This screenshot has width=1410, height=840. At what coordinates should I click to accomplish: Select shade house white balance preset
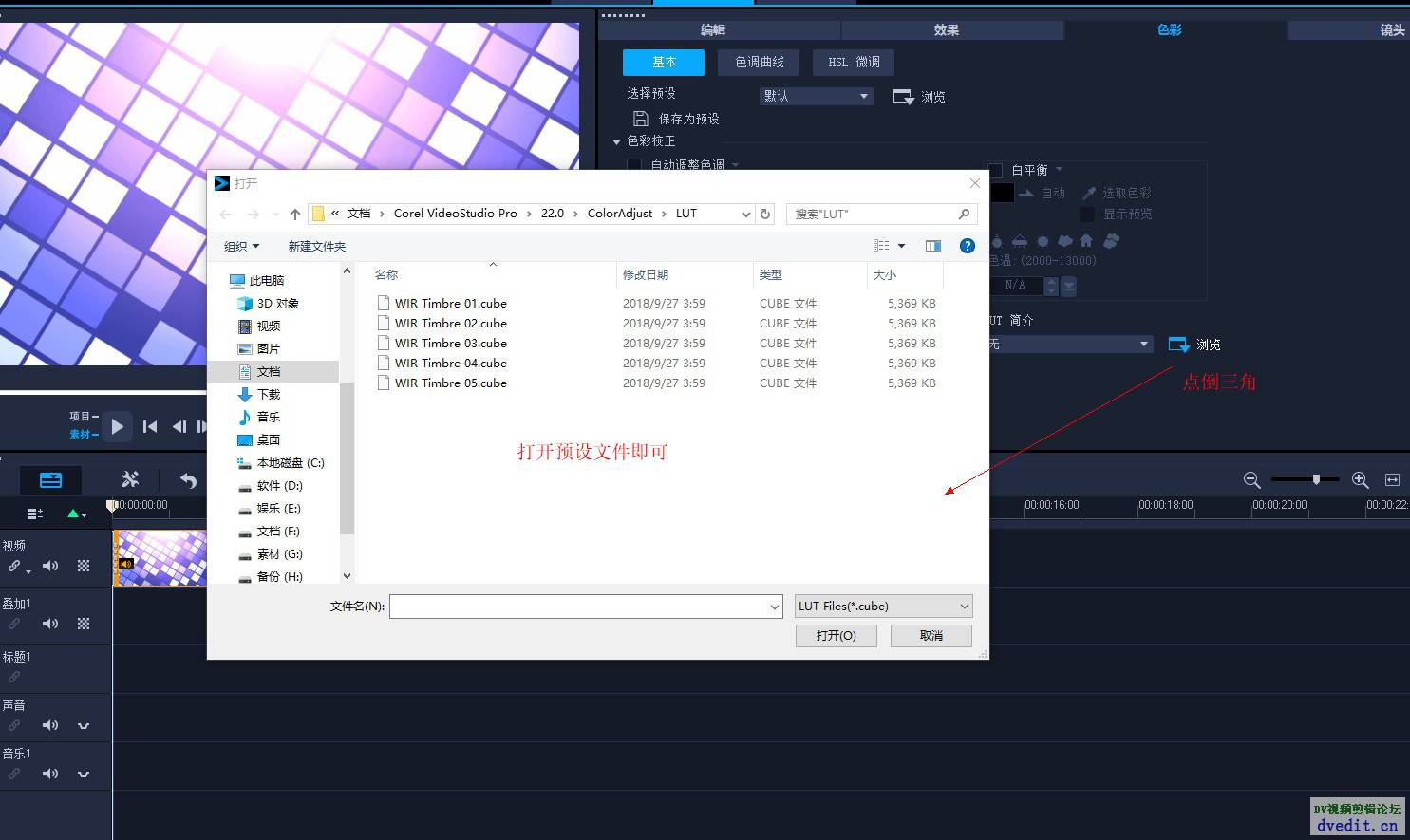click(1086, 241)
